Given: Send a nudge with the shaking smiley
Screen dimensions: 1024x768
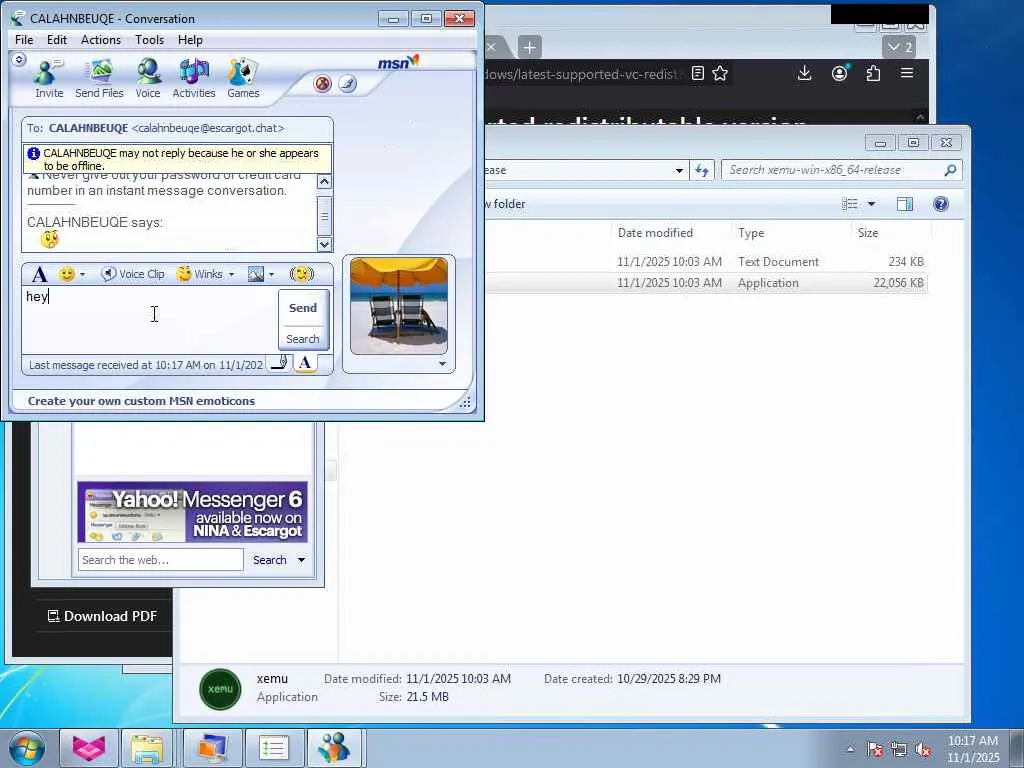Looking at the screenshot, I should [x=302, y=274].
